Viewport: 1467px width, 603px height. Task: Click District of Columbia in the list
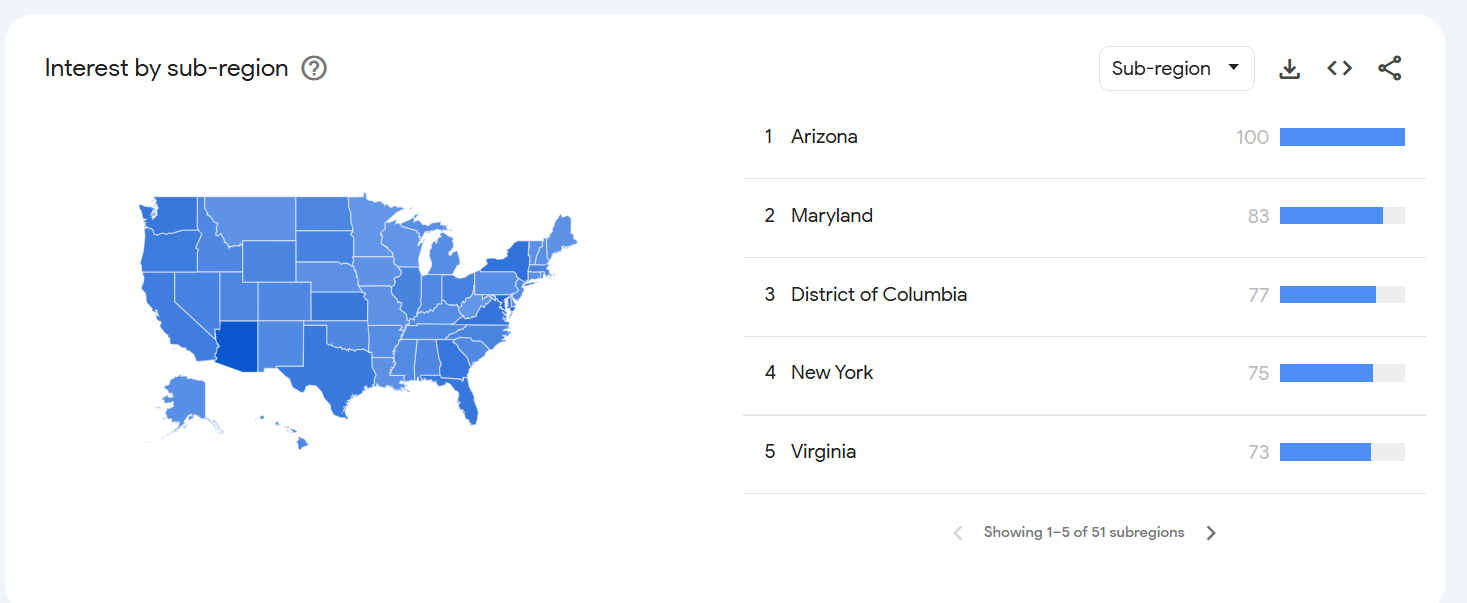(878, 295)
